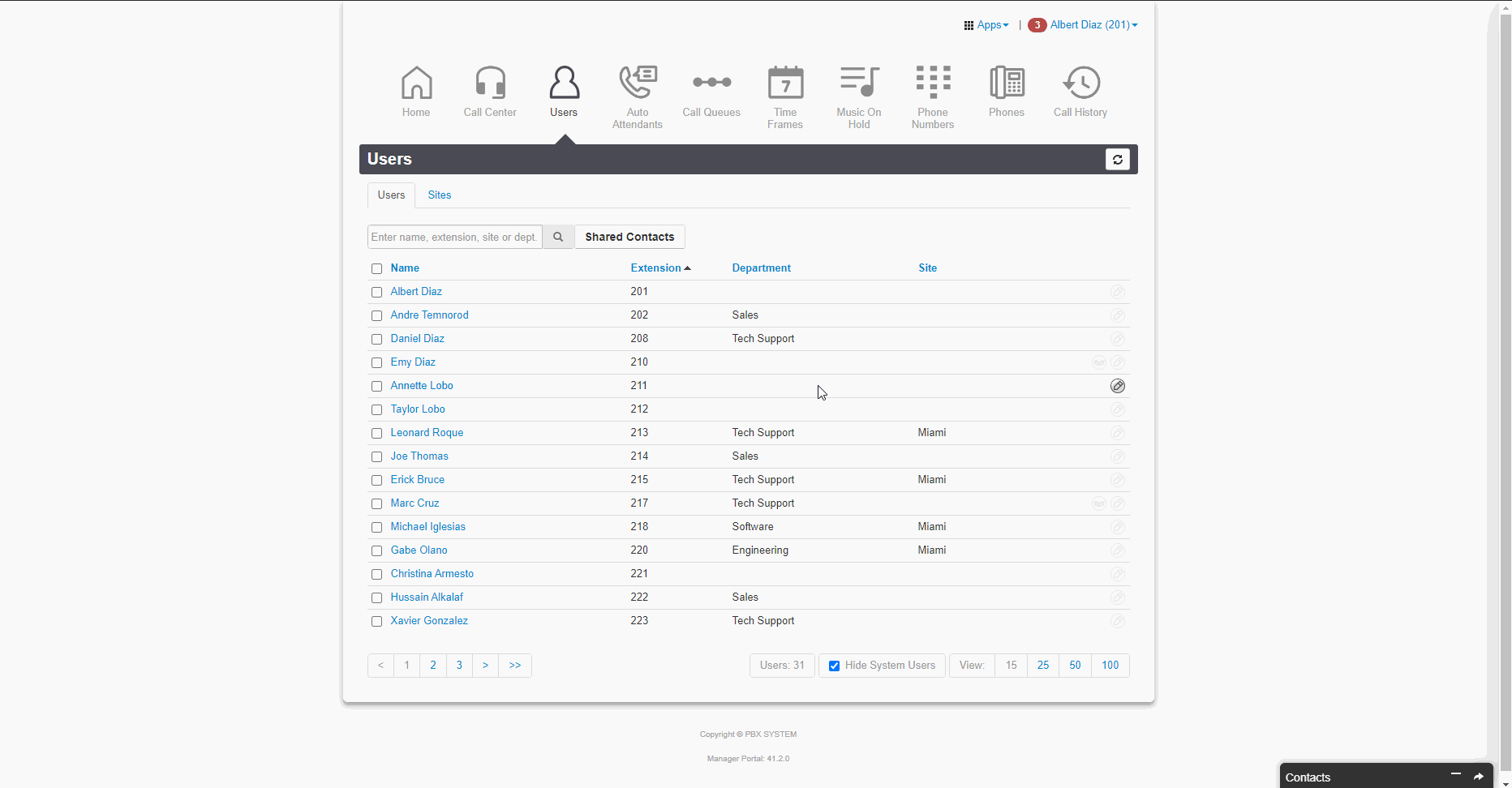Viewport: 1512px width, 788px height.
Task: Sort the list by Name
Action: pyautogui.click(x=405, y=268)
